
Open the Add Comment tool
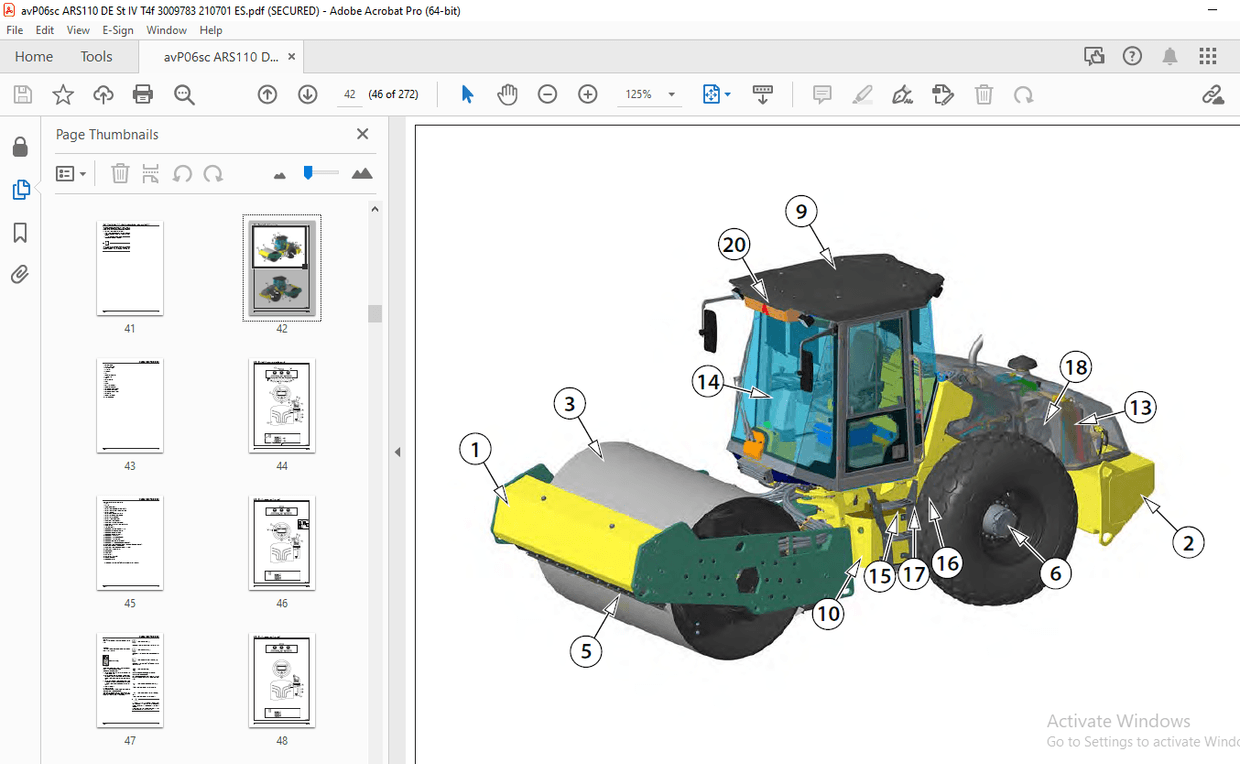821,94
